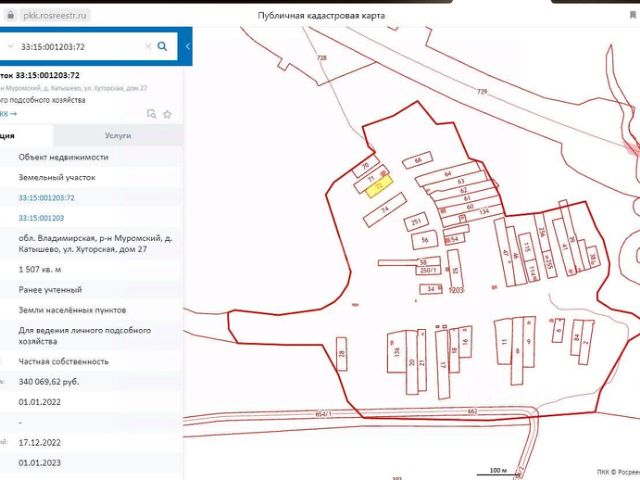Add parcel to favorites star icon

click(167, 114)
